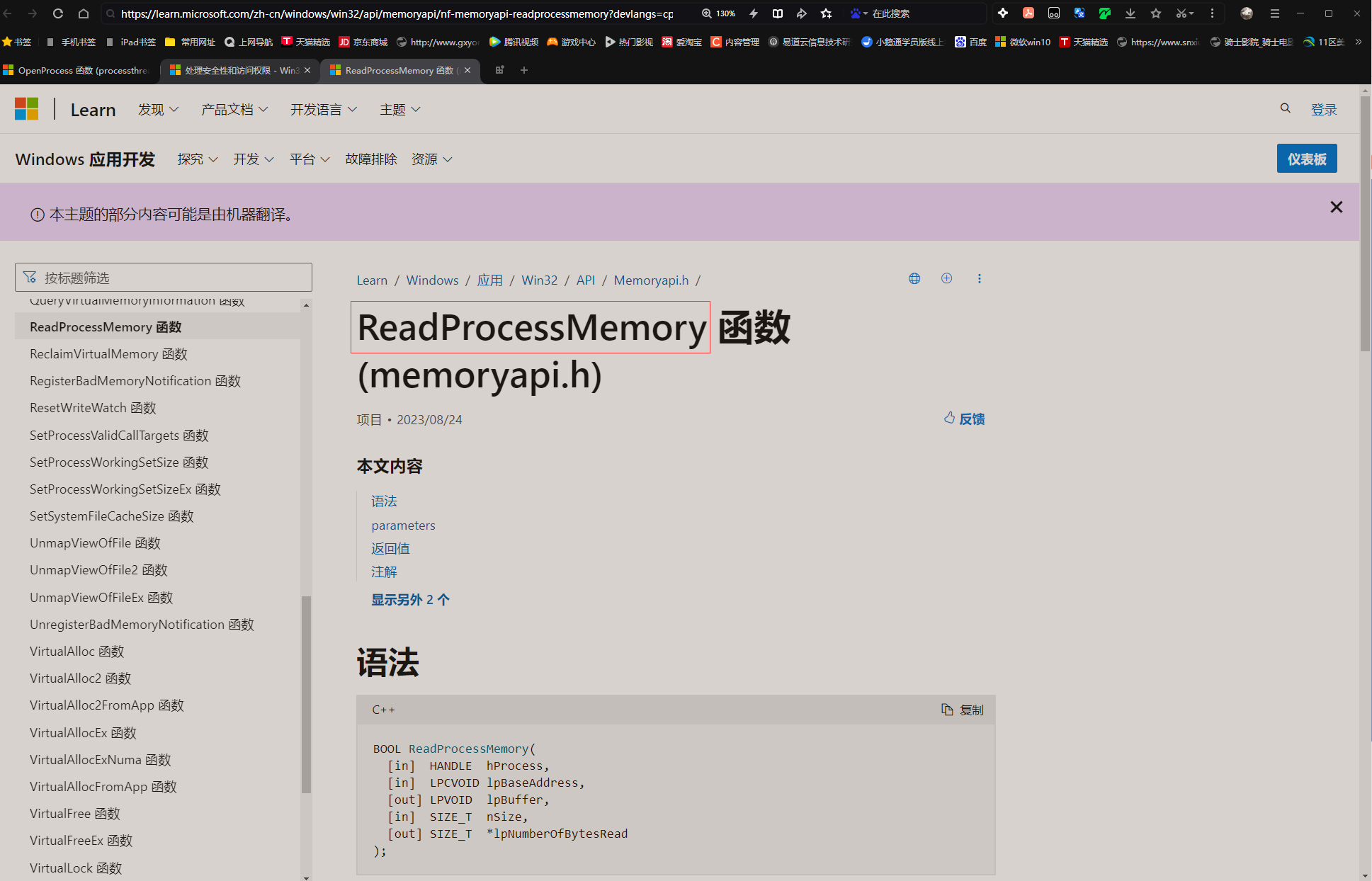Open the site search magnifier icon
Screen dimensions: 1372x881
click(1285, 108)
